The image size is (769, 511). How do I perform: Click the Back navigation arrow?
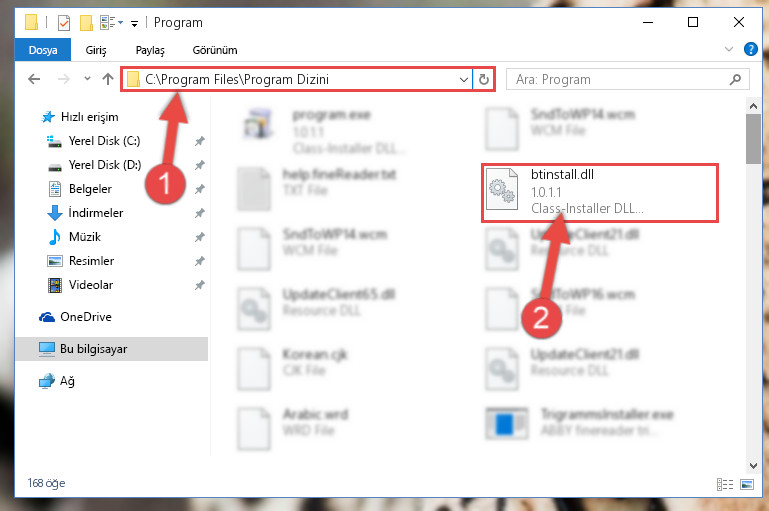(34, 79)
